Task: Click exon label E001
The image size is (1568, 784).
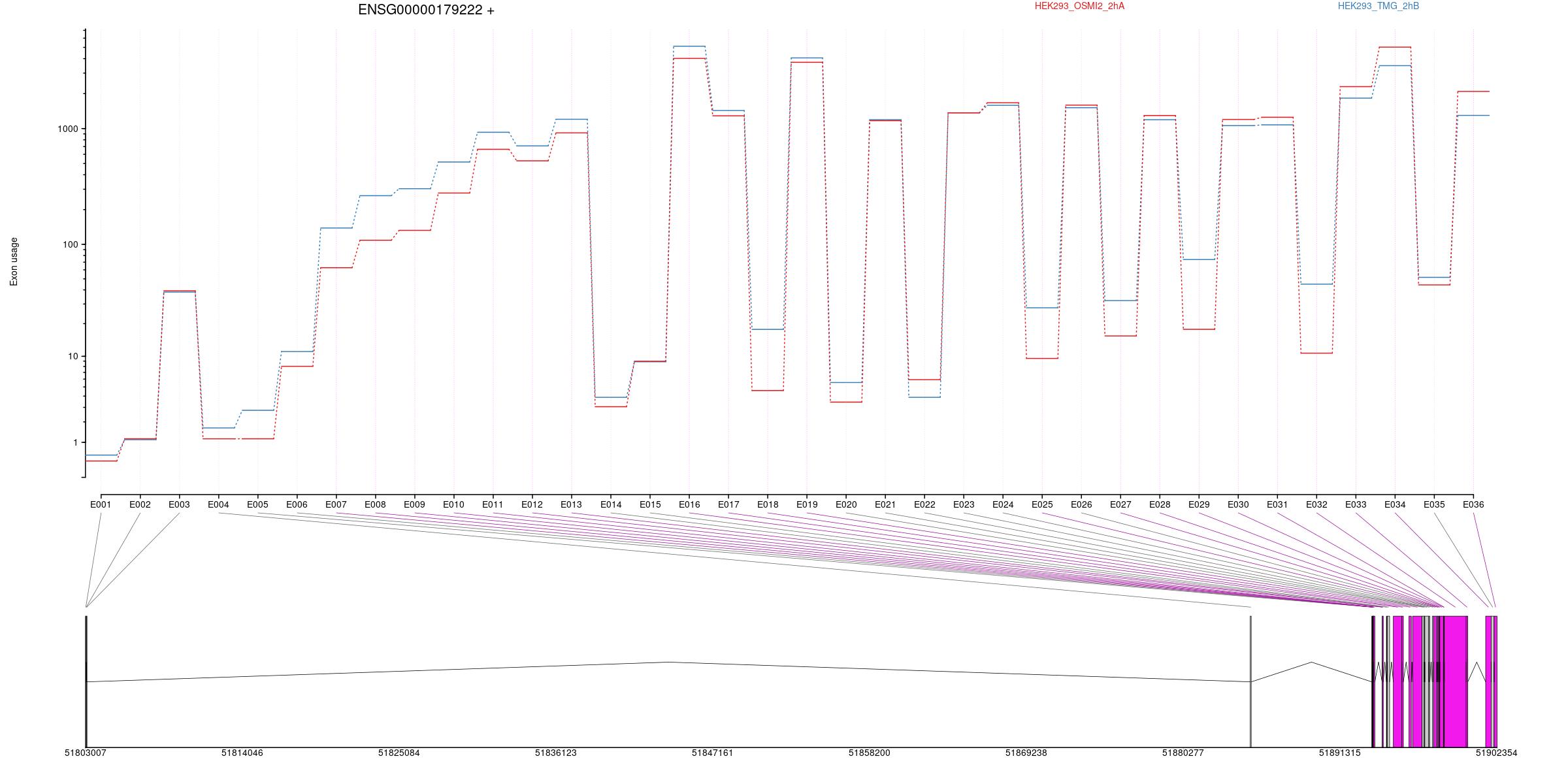Action: (101, 504)
